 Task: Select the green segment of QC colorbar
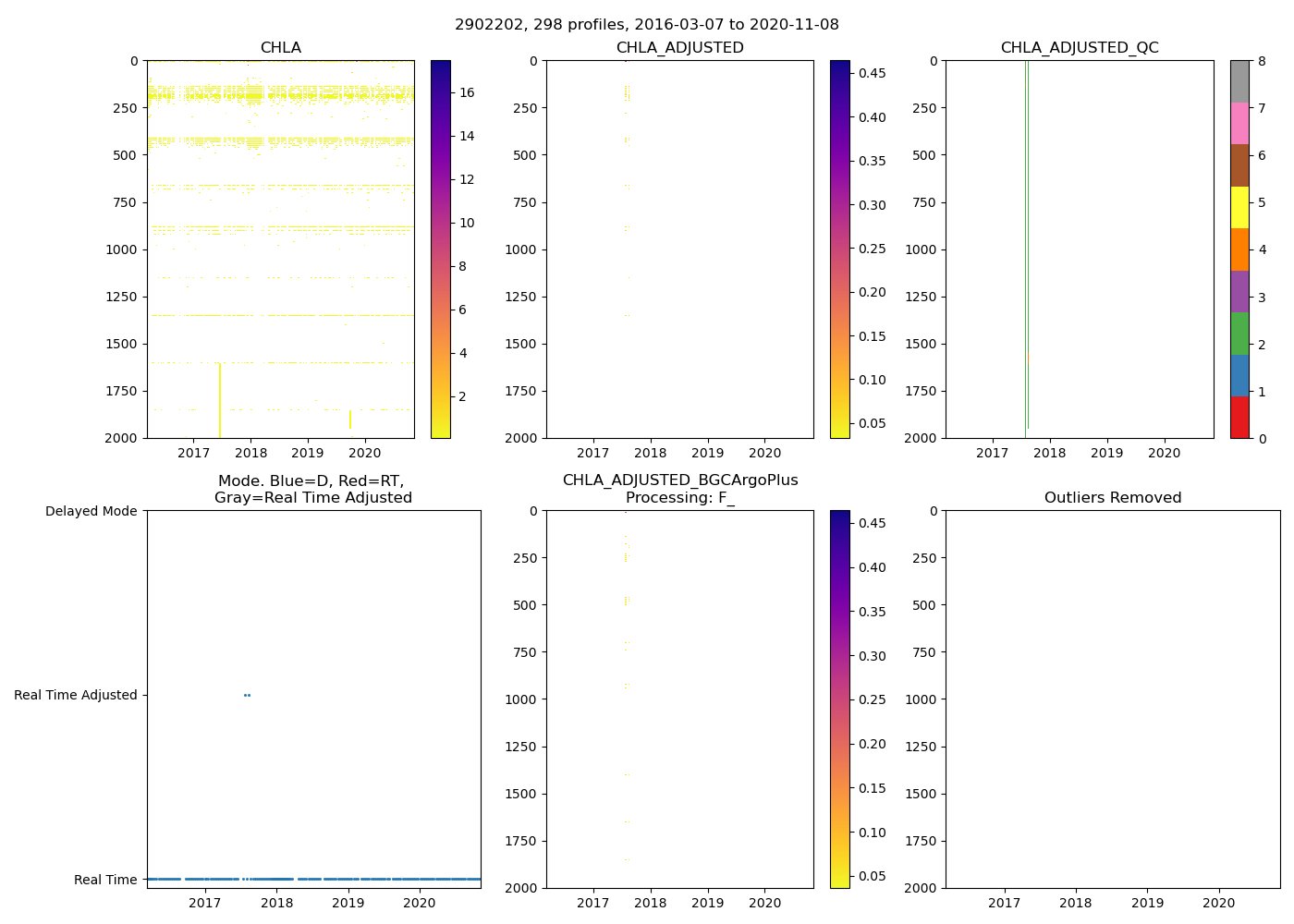coord(1239,333)
